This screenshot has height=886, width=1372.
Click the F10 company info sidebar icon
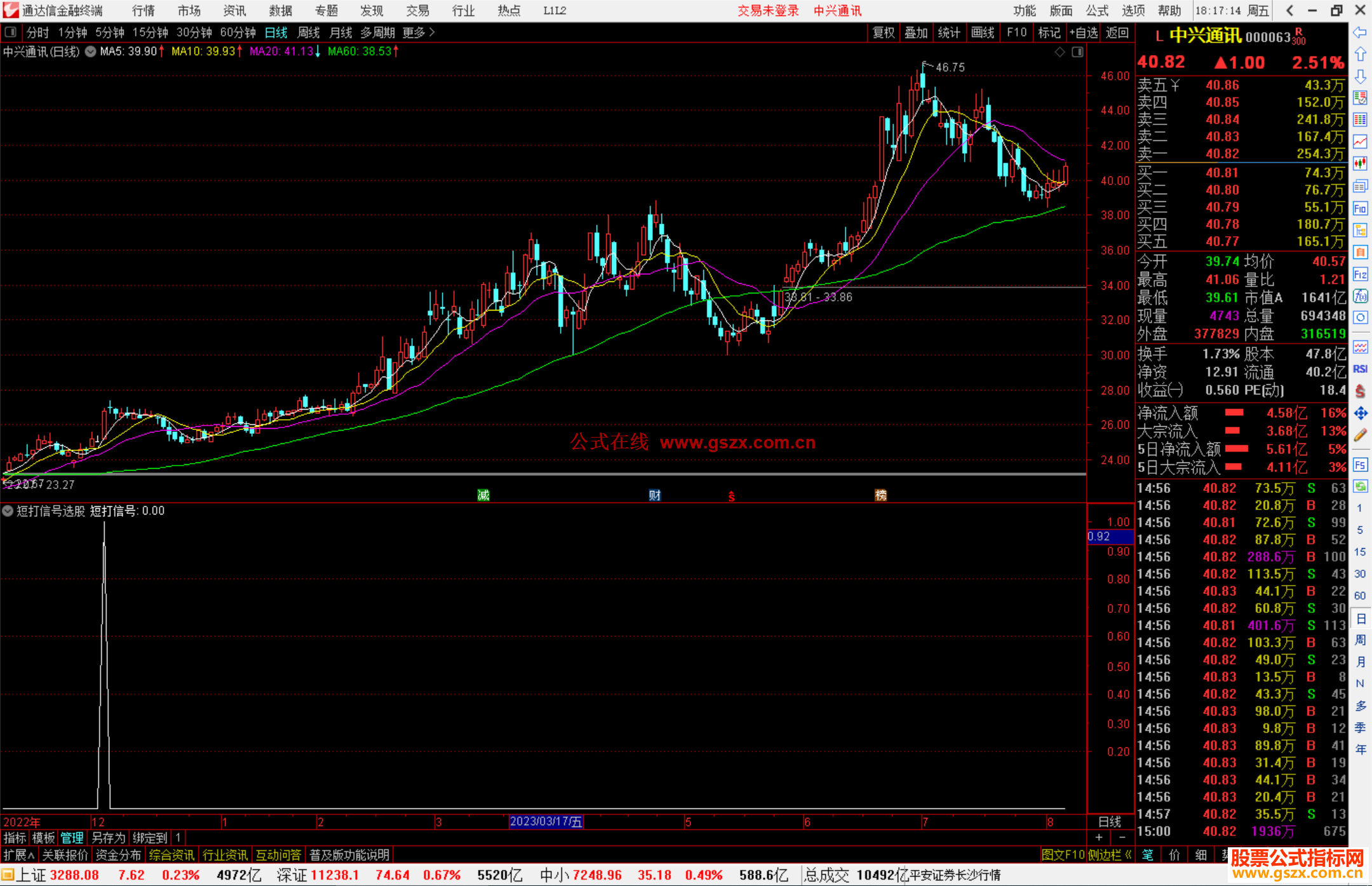[x=1360, y=208]
